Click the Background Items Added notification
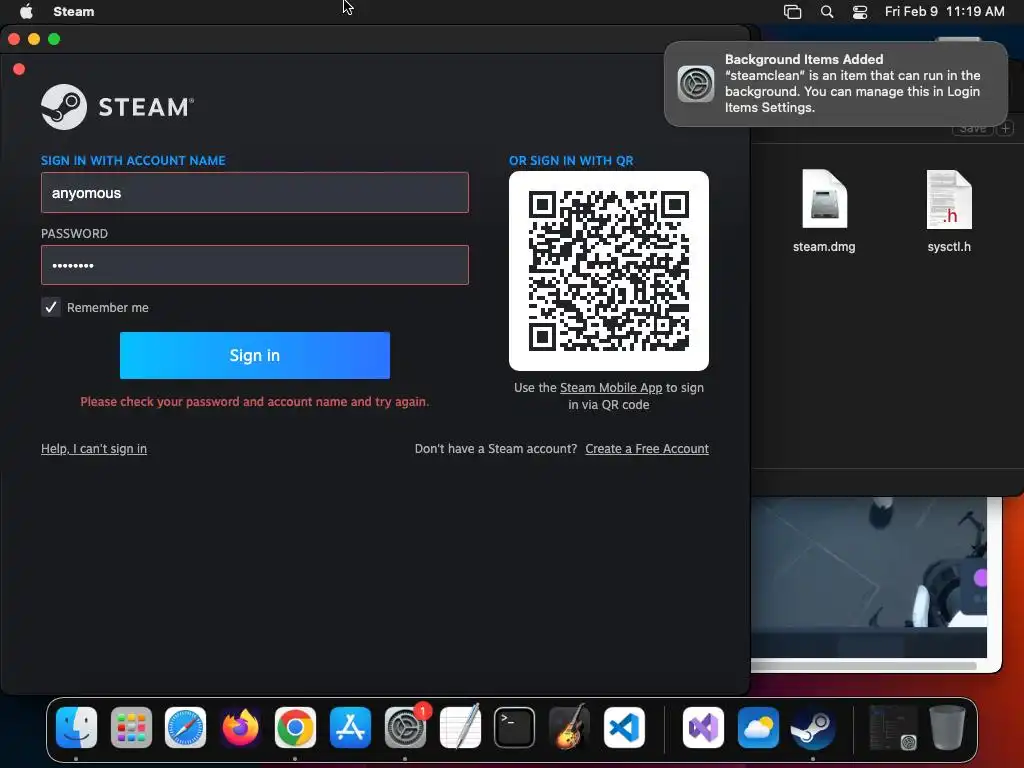1024x768 pixels. click(836, 84)
